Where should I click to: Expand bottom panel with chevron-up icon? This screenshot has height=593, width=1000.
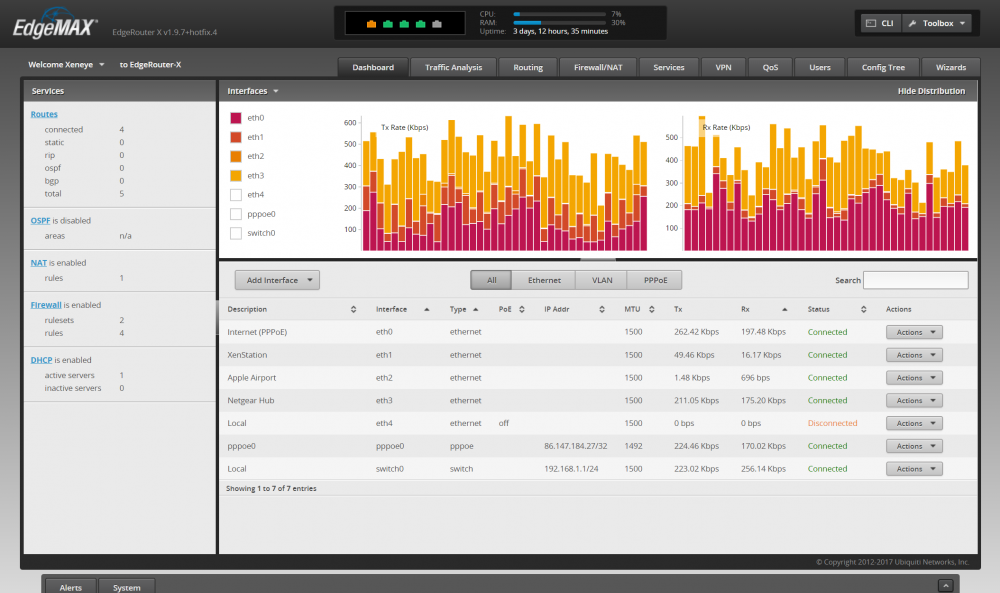(946, 585)
